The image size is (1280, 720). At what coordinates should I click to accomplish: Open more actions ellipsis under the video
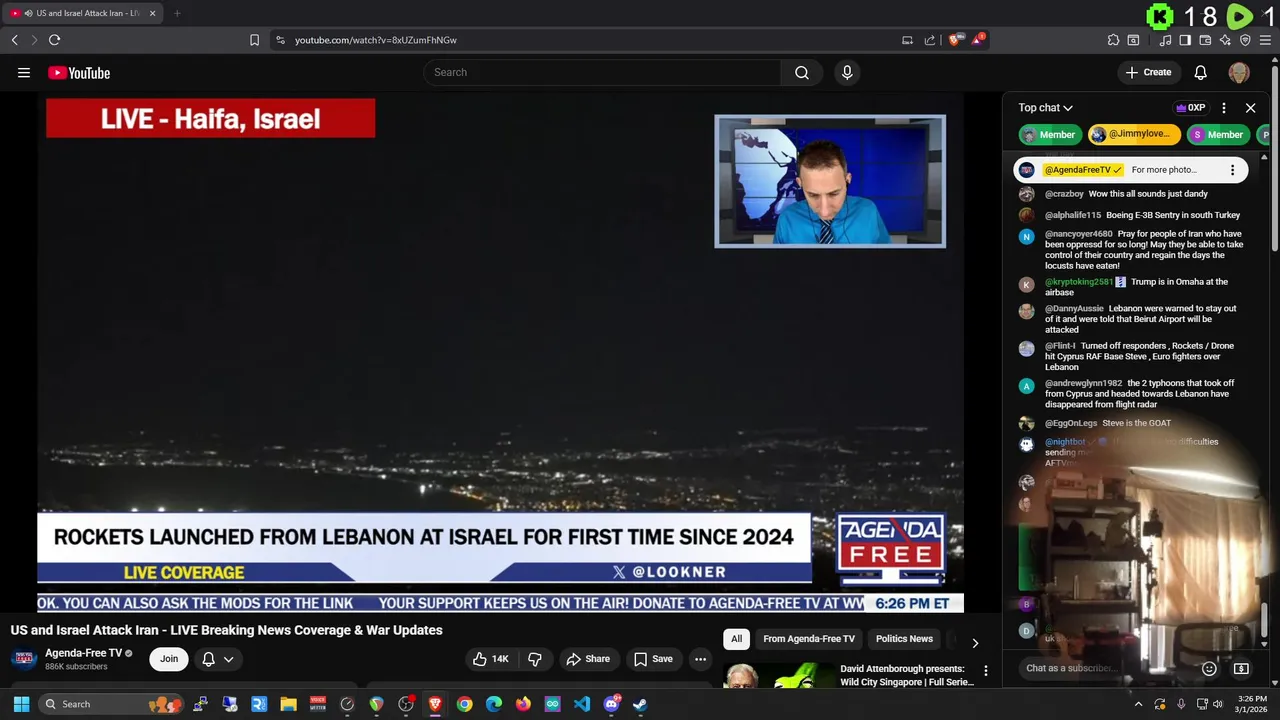point(700,659)
